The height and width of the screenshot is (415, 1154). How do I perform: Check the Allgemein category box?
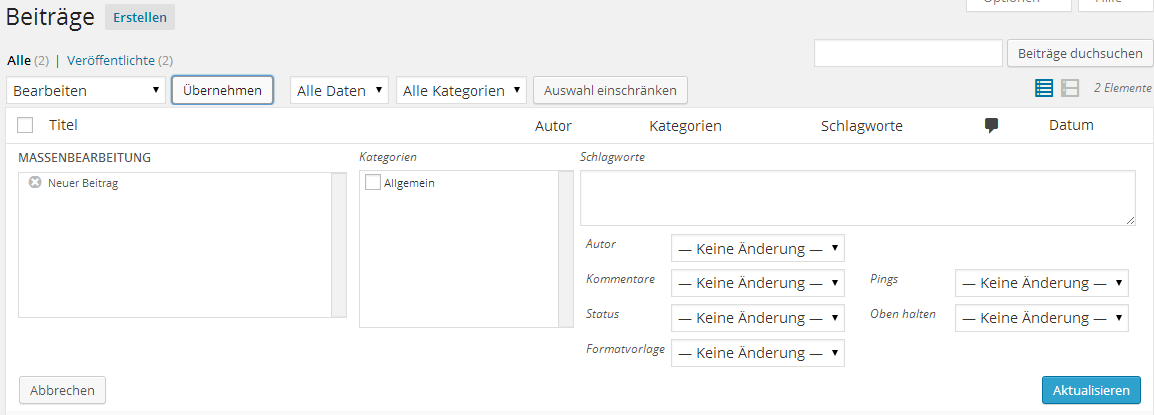click(373, 183)
